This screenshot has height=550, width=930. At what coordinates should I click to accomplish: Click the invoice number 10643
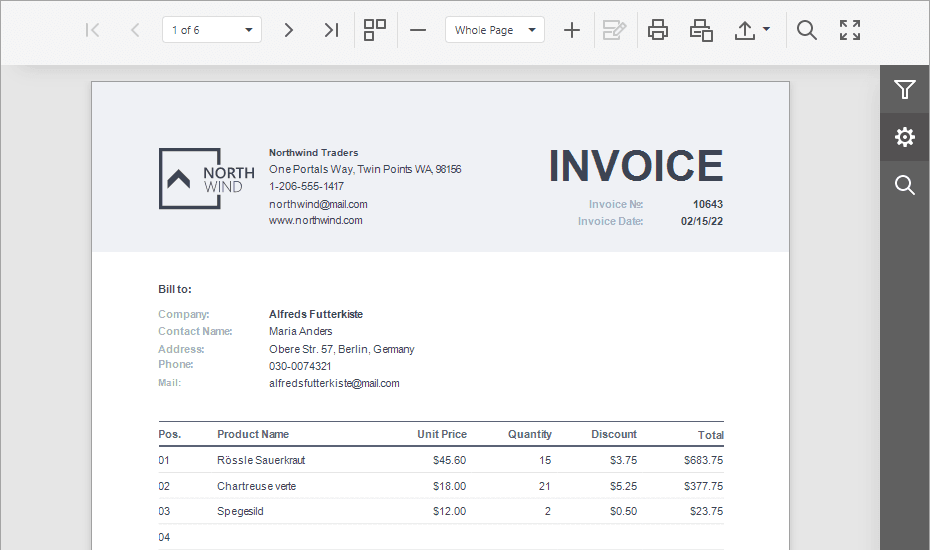708,204
